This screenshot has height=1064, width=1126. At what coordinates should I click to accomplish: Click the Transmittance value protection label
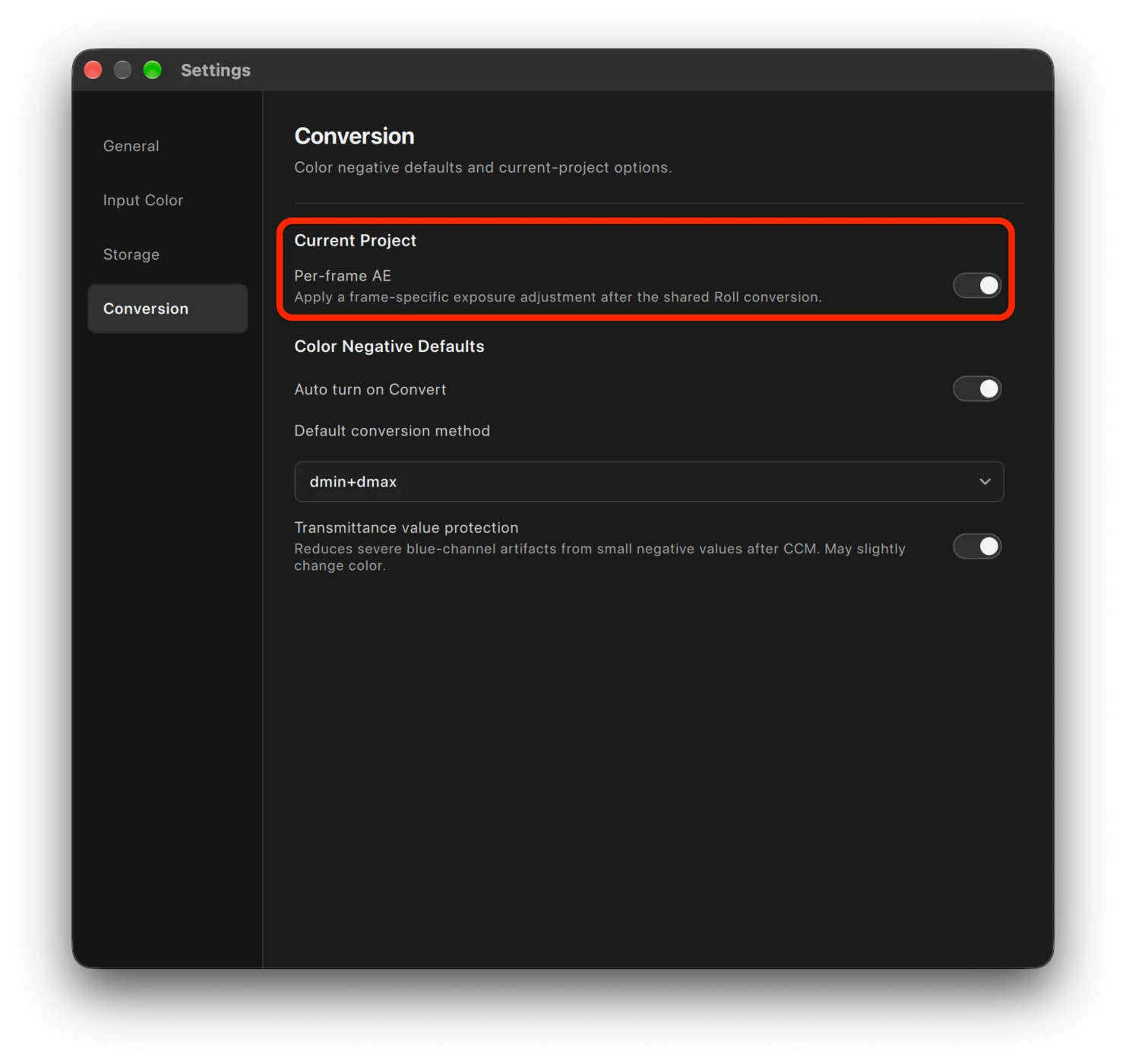coord(406,527)
